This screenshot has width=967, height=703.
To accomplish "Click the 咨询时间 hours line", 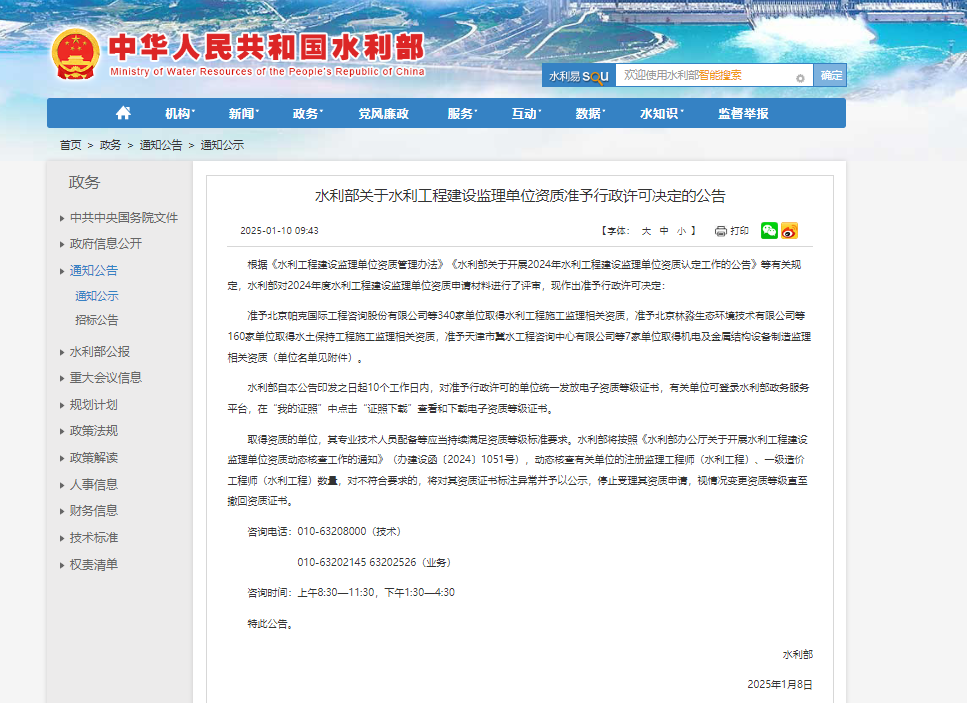I will (x=351, y=593).
